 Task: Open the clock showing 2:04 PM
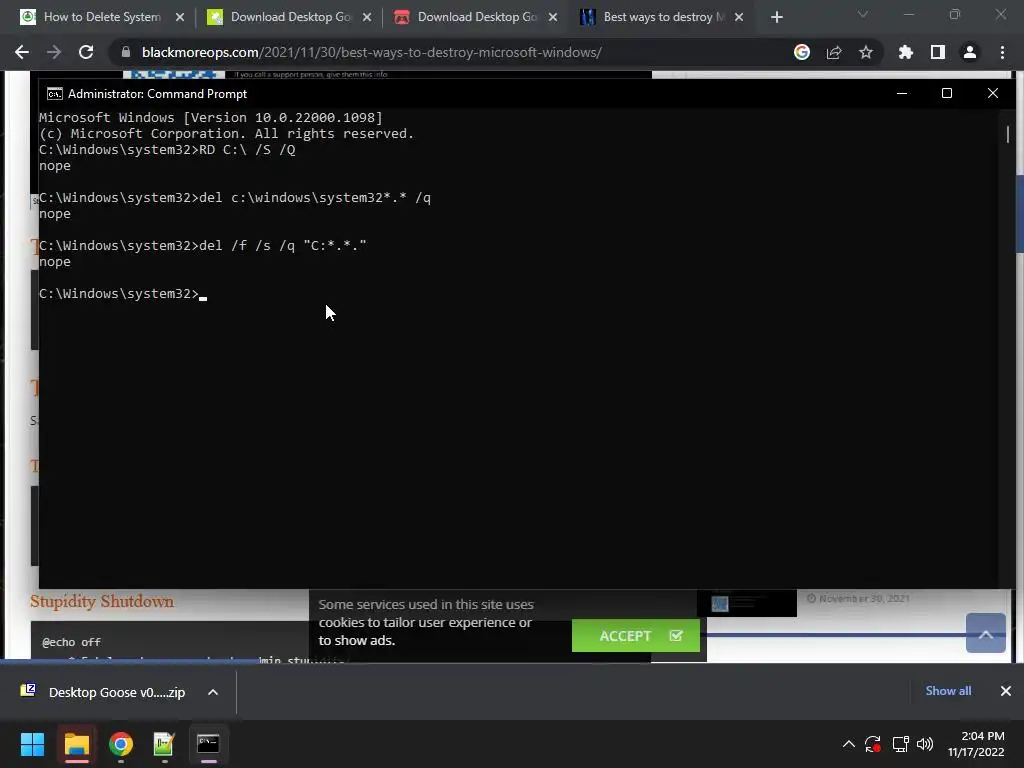pos(976,744)
